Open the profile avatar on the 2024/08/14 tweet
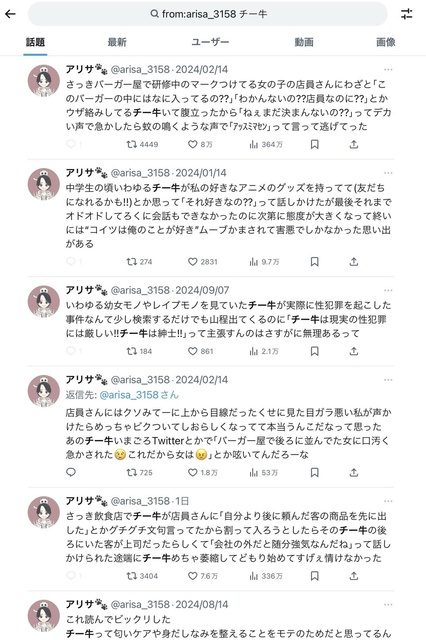Viewport: 426px width, 640px height. point(44,615)
